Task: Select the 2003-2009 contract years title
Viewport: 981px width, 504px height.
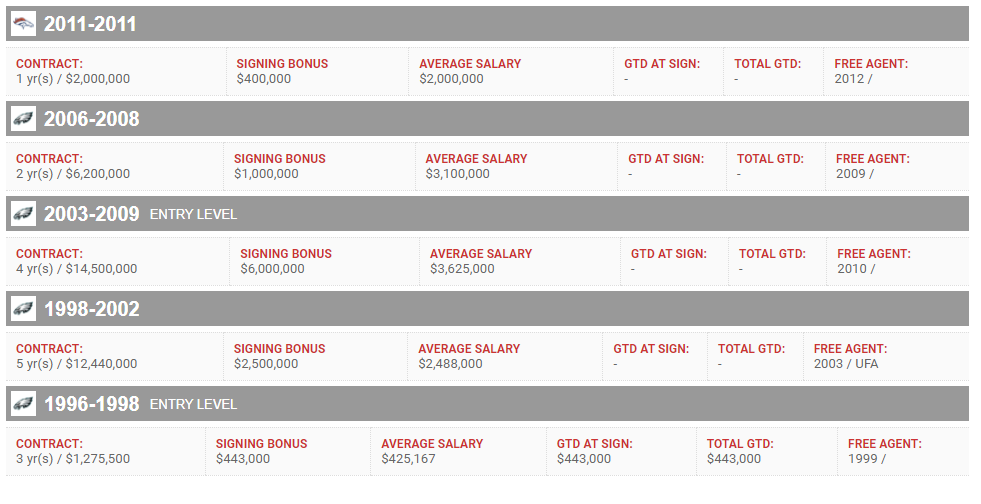Action: [x=91, y=214]
